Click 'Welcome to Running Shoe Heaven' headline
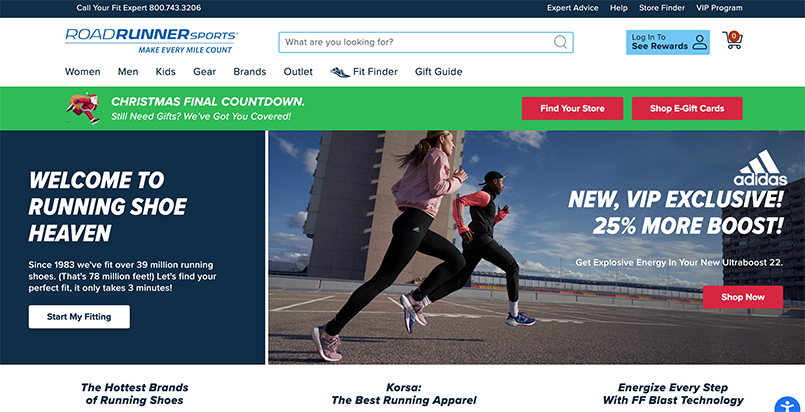Image resolution: width=805 pixels, height=412 pixels. point(107,206)
